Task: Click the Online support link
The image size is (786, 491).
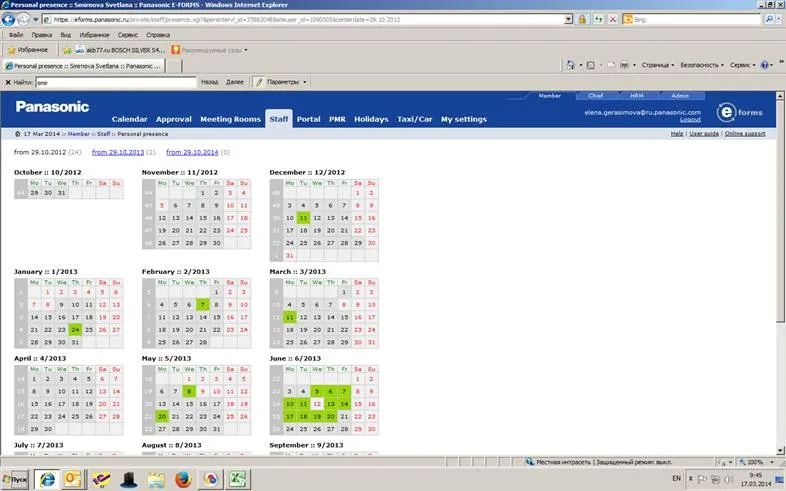Action: (745, 134)
